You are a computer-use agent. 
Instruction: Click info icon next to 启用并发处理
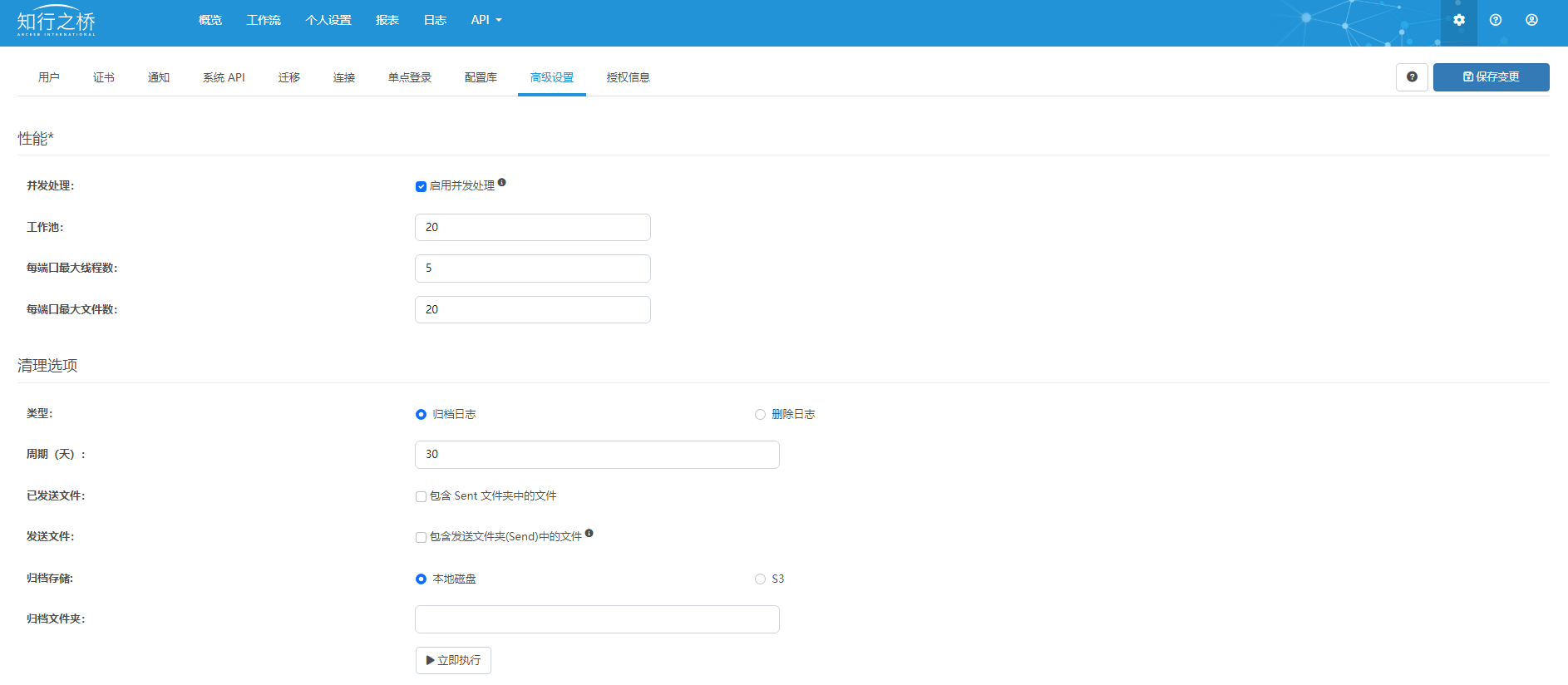coord(502,183)
